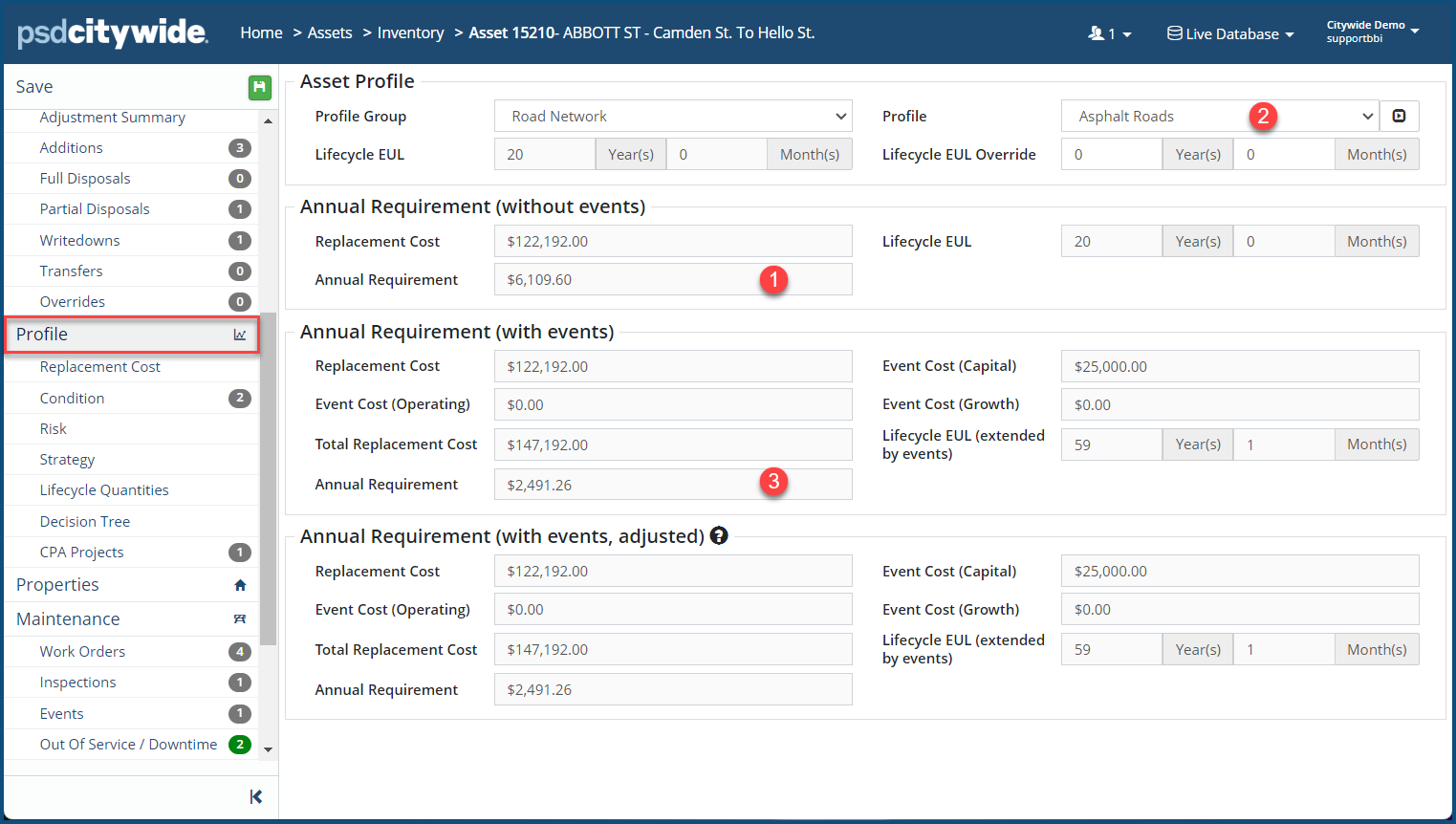Click the Properties home icon
Screen dimensions: 1456x824
[240, 585]
